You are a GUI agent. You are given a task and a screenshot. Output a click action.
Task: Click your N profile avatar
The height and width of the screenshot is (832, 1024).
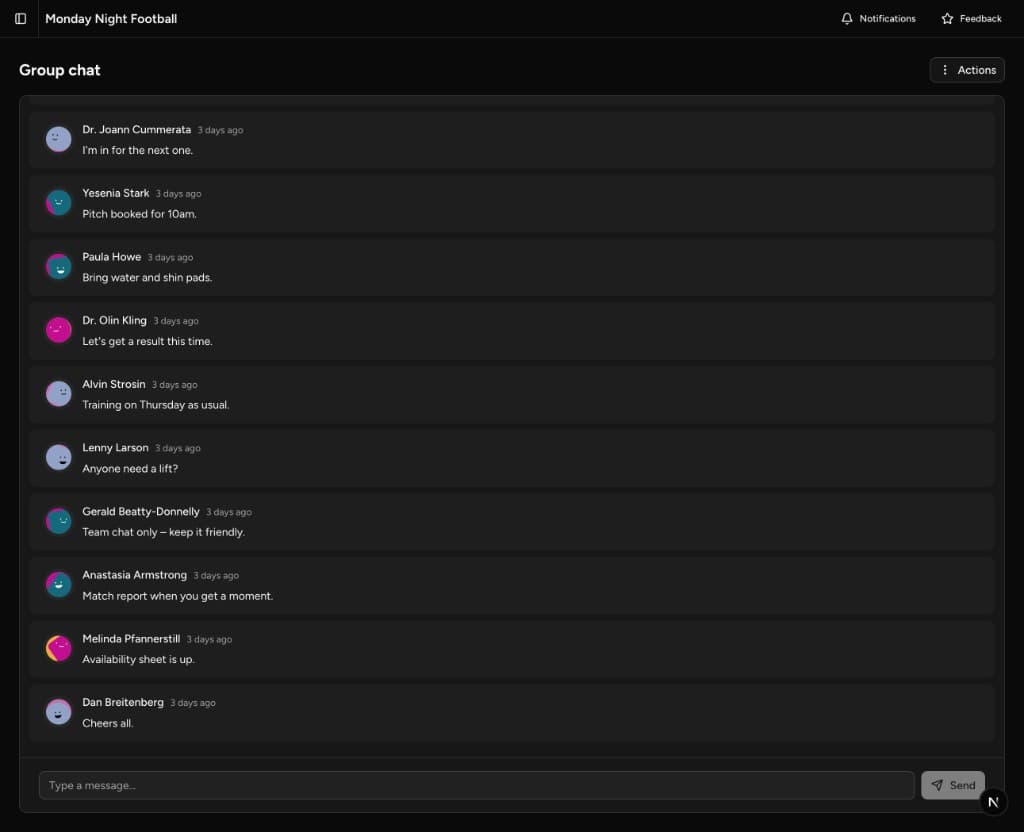tap(992, 801)
